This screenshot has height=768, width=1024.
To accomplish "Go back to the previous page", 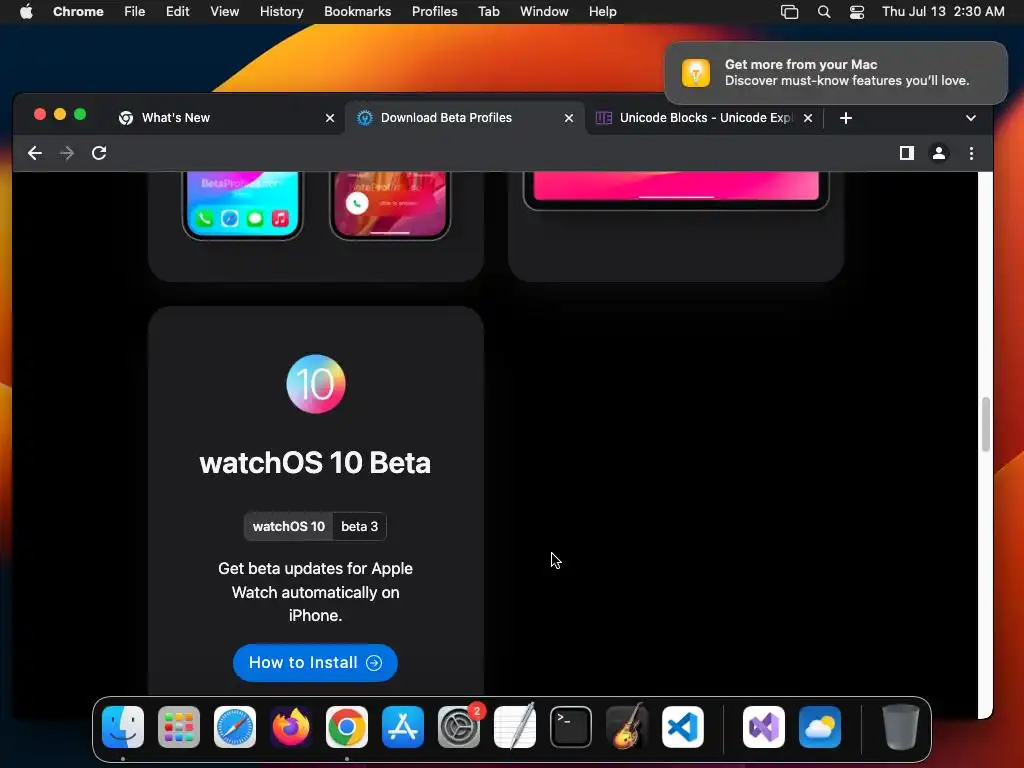I will click(35, 153).
